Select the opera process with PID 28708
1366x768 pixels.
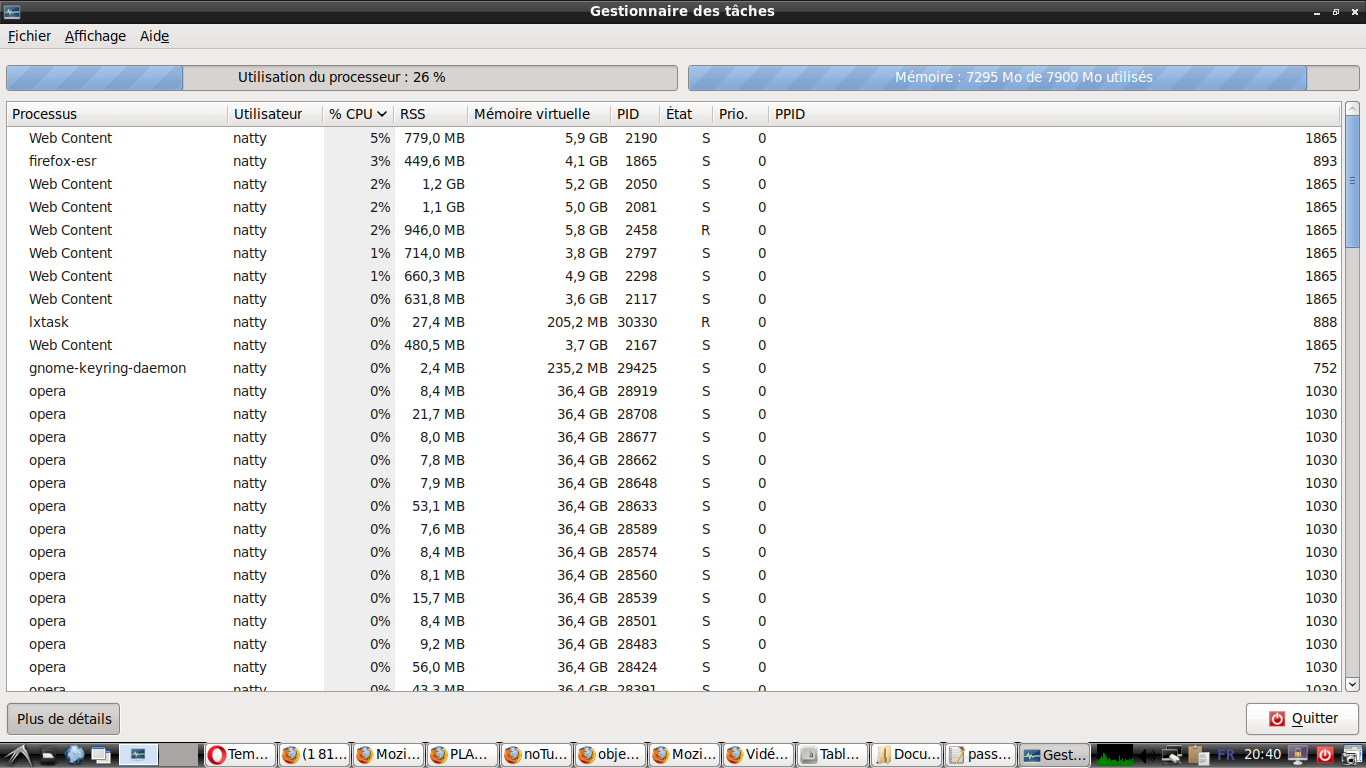pos(673,414)
